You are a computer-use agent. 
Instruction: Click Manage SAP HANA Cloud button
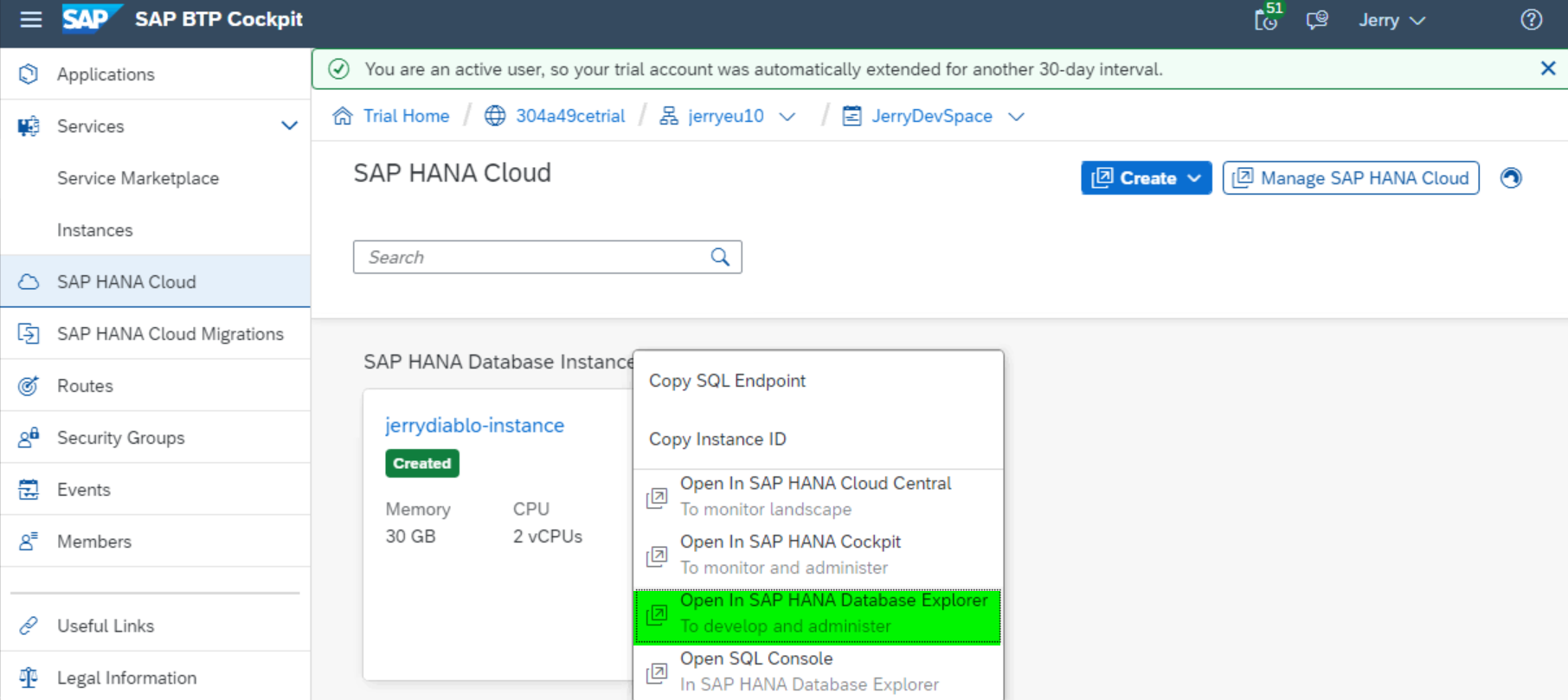[x=1350, y=178]
